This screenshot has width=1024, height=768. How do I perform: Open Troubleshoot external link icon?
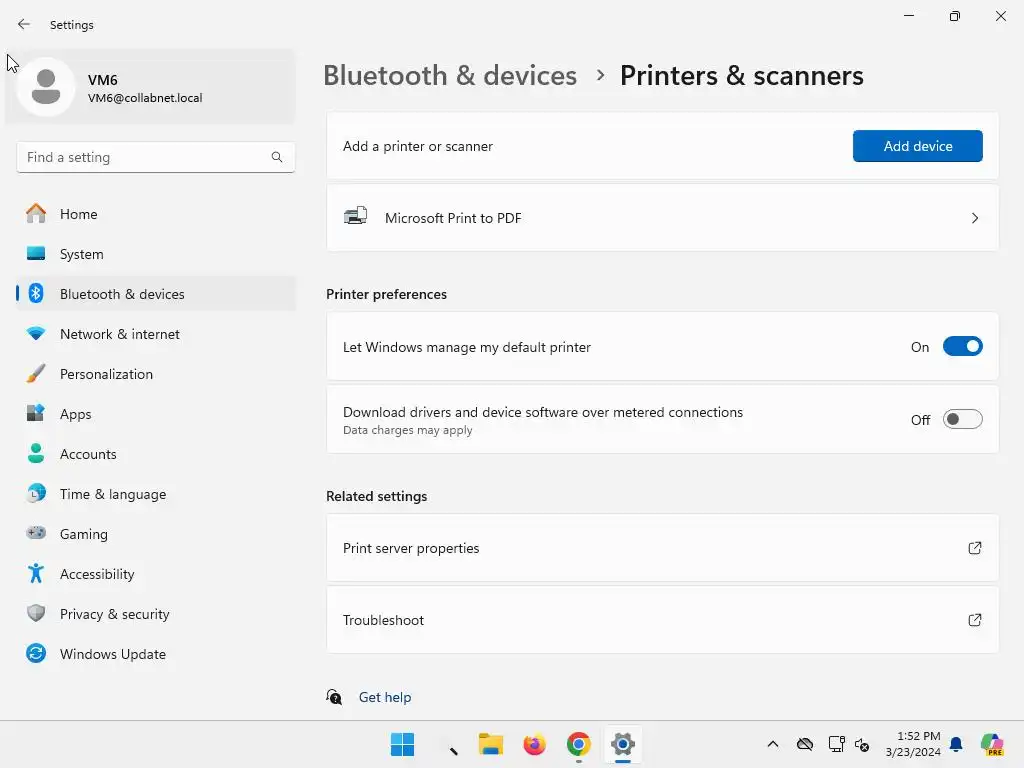coord(974,620)
